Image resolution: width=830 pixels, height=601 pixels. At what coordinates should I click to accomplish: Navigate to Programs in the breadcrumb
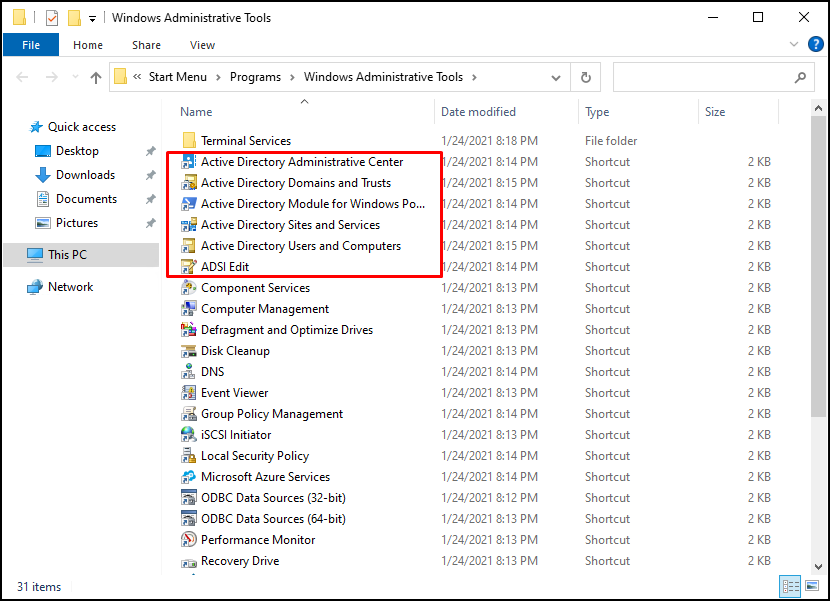click(255, 77)
